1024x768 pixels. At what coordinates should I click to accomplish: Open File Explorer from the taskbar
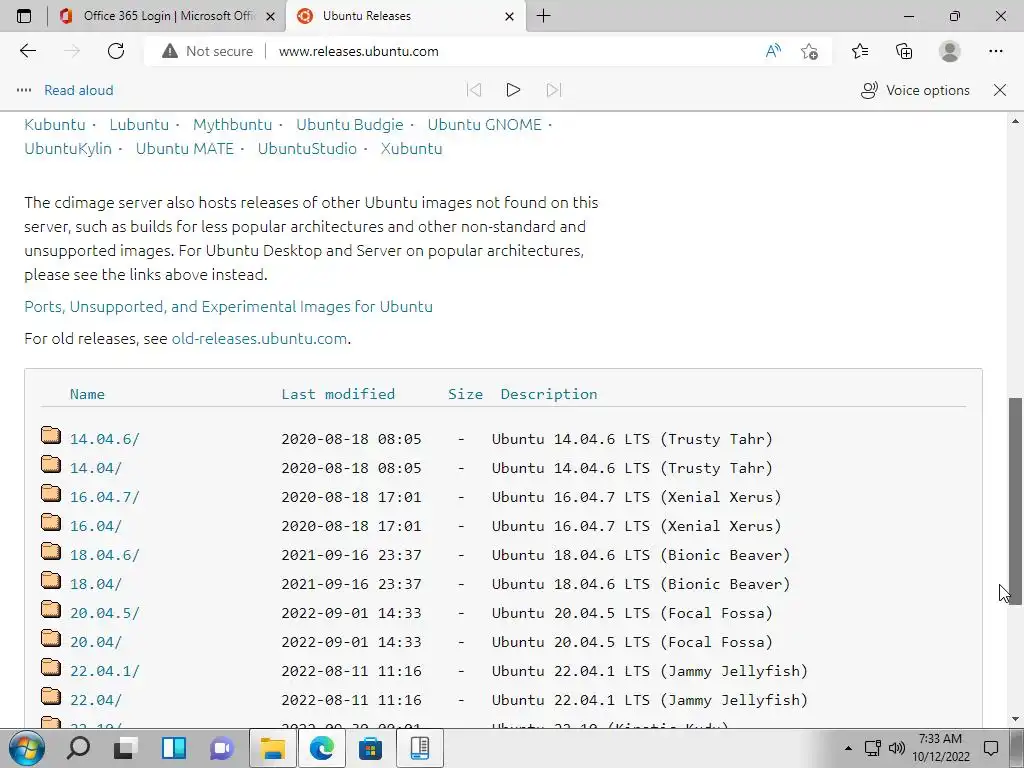tap(273, 748)
